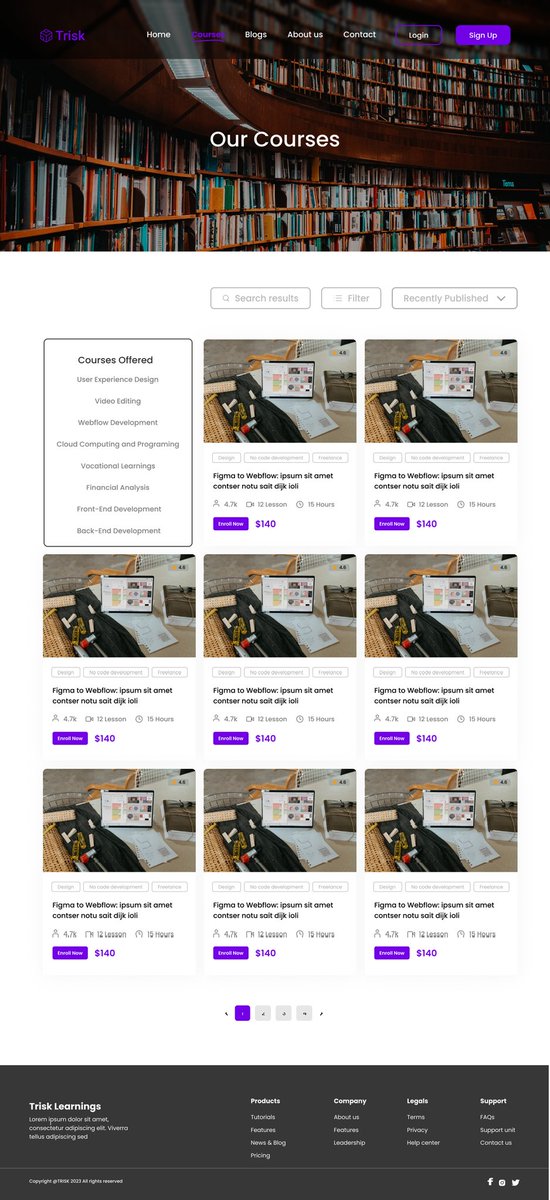Open the Instagram icon in the footer
The height and width of the screenshot is (1200, 550).
[503, 1182]
